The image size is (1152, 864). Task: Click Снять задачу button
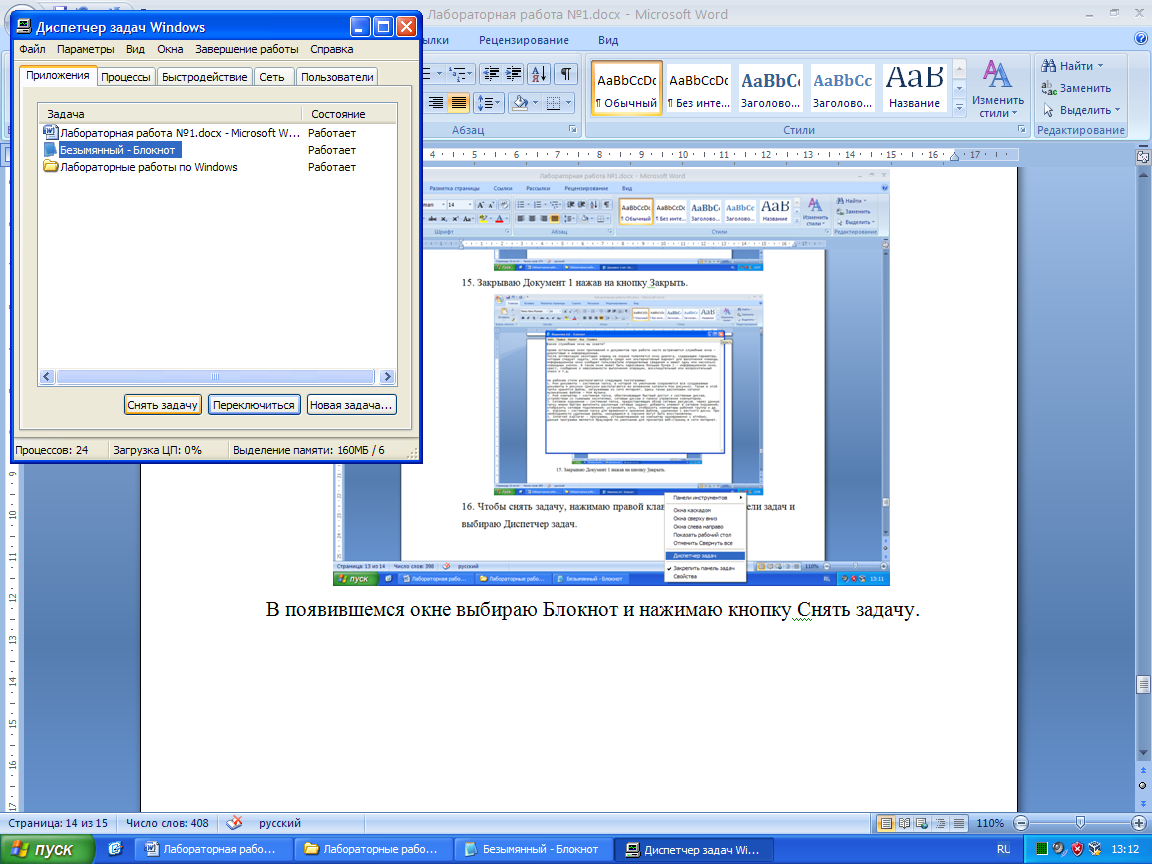point(162,405)
